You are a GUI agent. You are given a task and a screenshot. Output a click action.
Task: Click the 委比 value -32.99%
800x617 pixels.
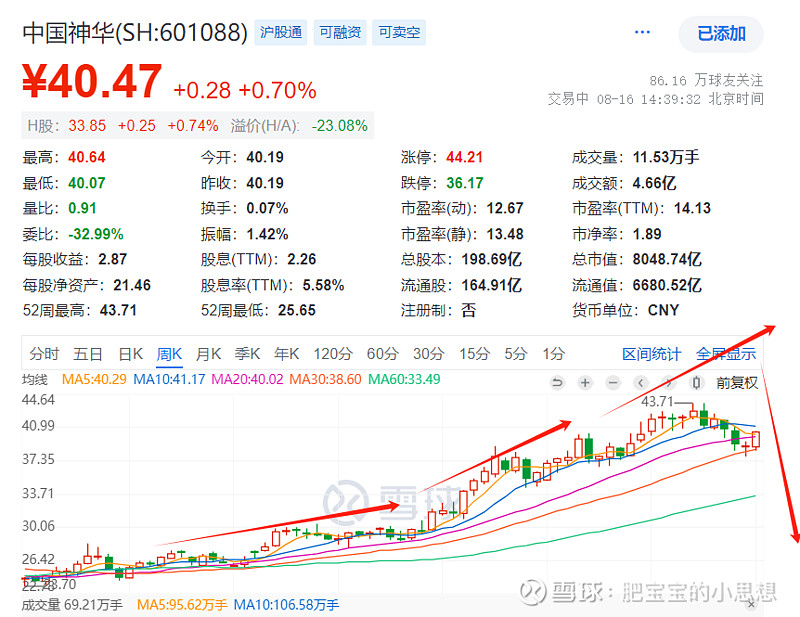(96, 234)
